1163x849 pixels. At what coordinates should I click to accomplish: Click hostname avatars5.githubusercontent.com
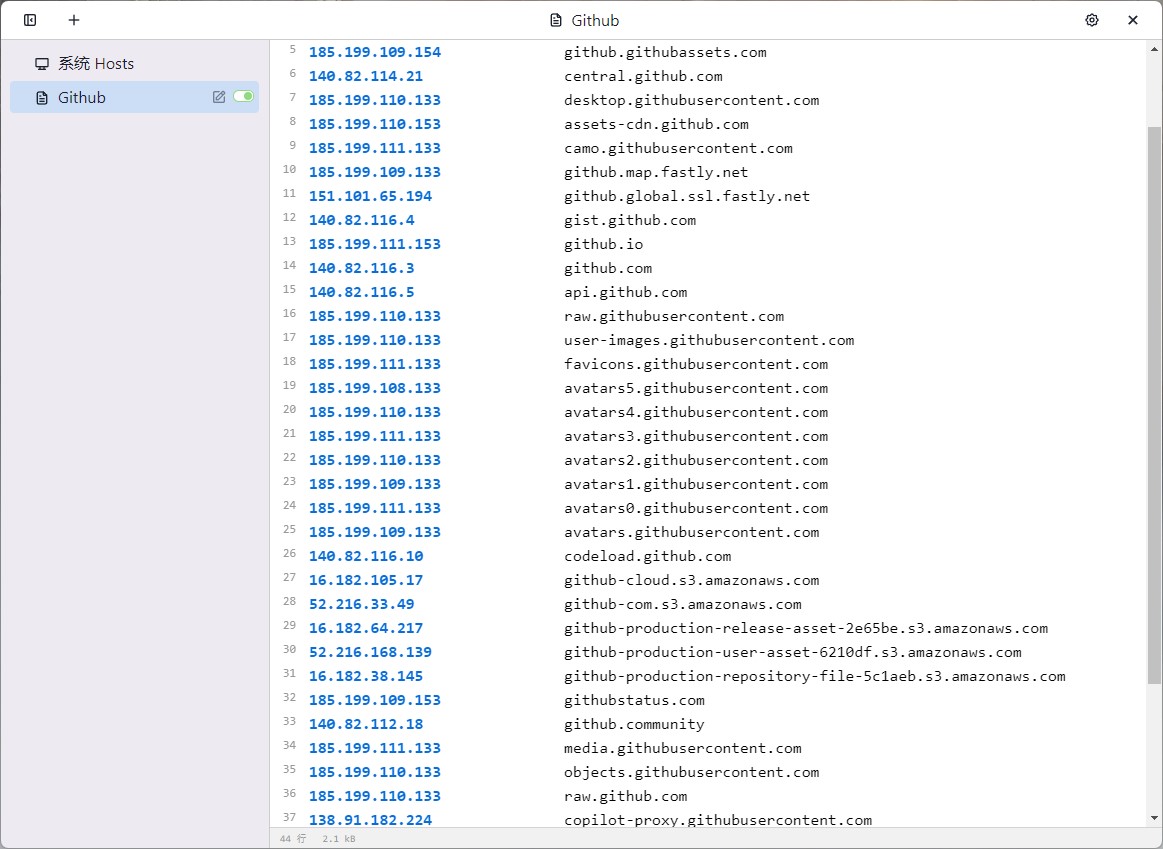(x=696, y=389)
